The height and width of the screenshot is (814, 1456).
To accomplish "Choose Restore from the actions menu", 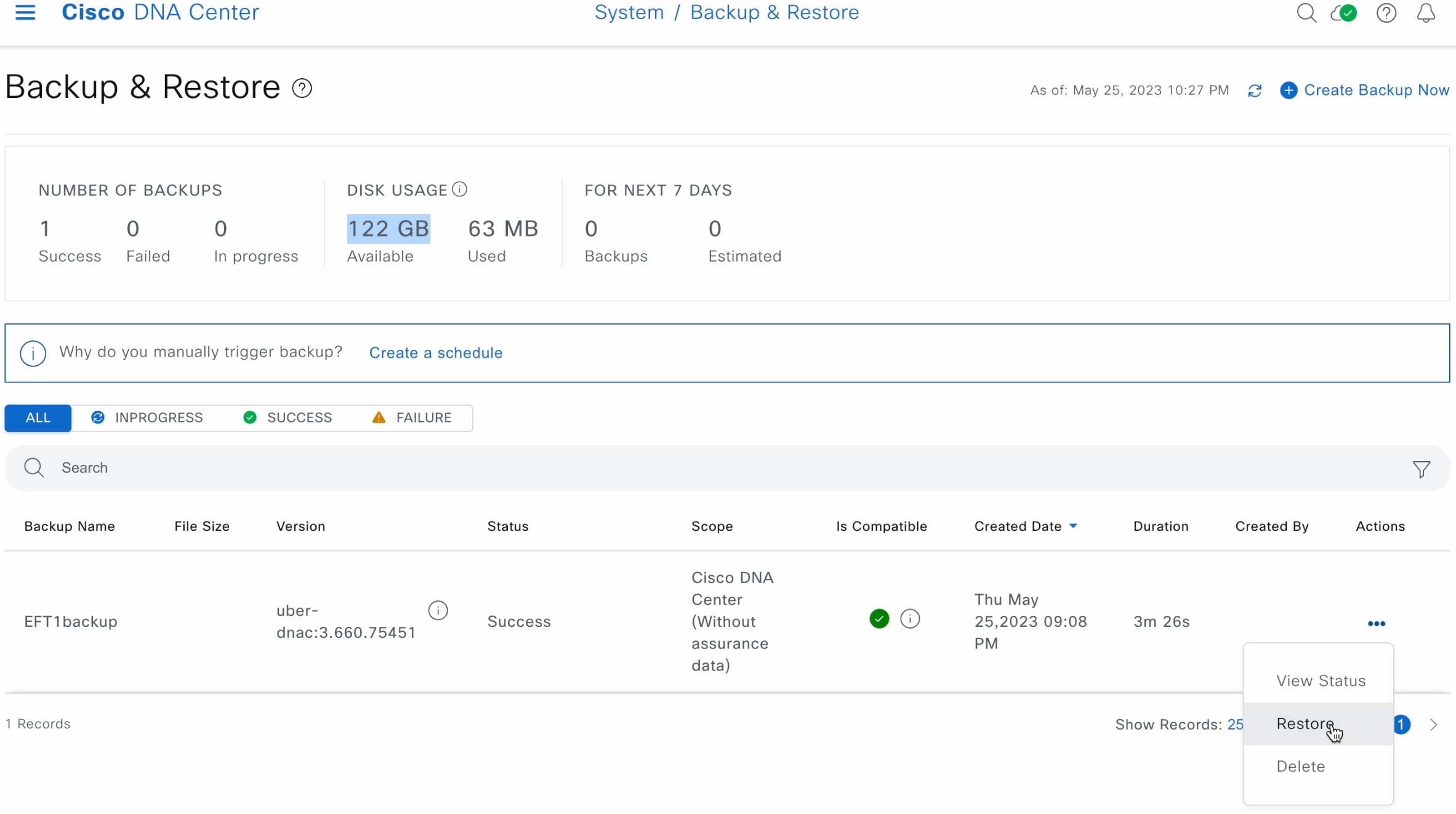I will [x=1318, y=724].
